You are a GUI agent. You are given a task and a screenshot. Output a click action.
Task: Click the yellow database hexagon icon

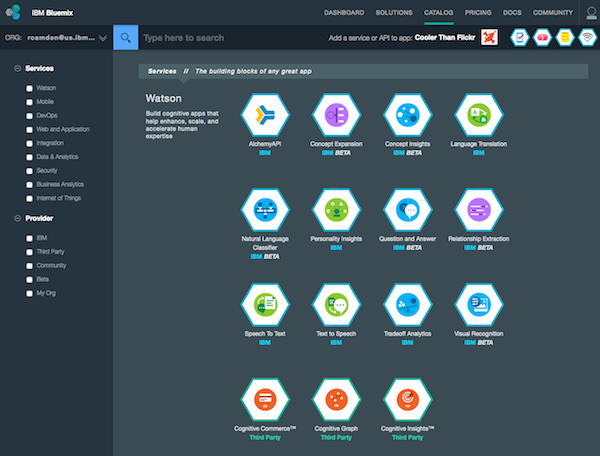pos(565,37)
